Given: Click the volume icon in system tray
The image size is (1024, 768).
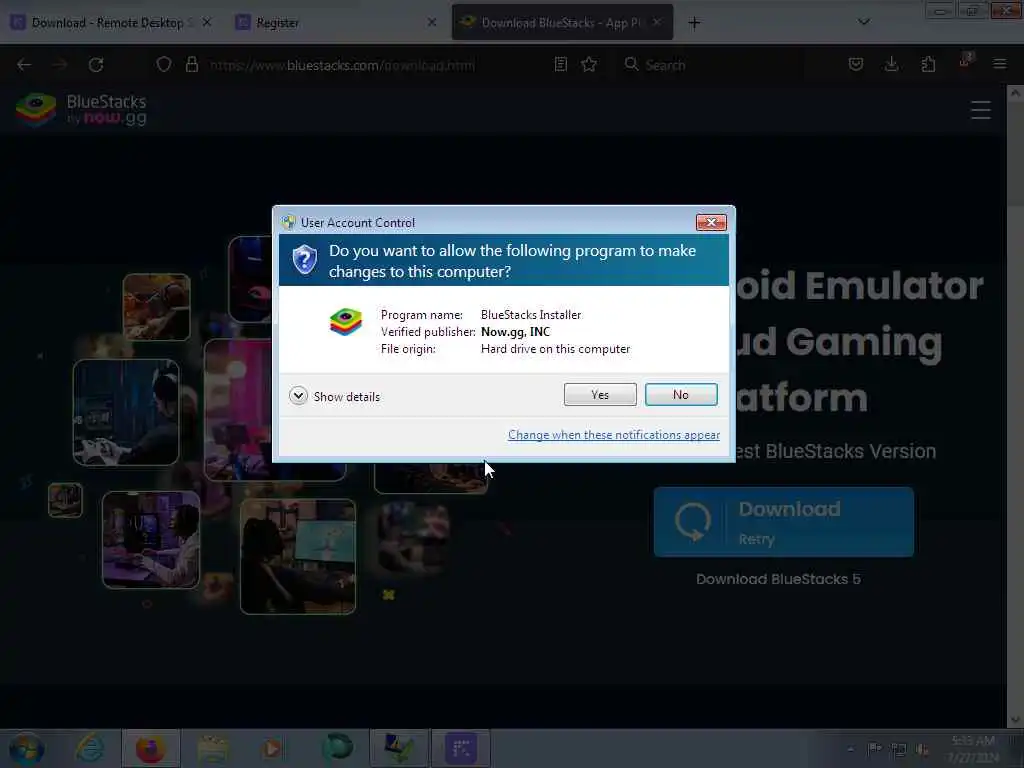Looking at the screenshot, I should [x=922, y=750].
